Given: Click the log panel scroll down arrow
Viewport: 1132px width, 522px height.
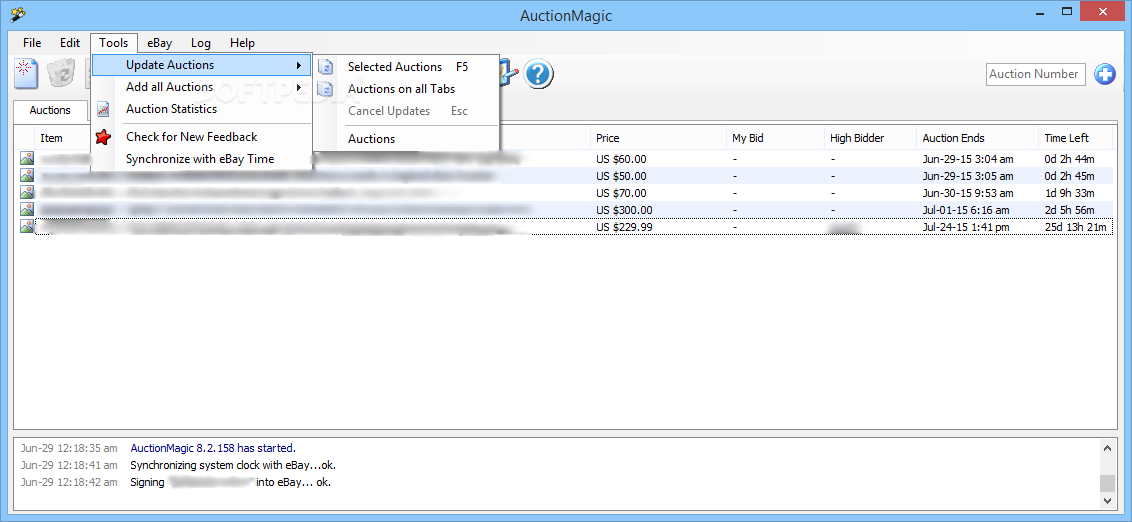Looking at the screenshot, I should (1108, 500).
